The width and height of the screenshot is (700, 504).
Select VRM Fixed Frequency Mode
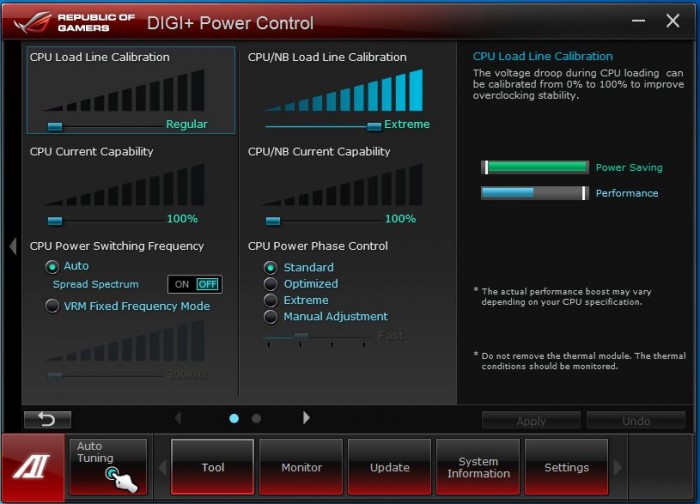pyautogui.click(x=52, y=306)
